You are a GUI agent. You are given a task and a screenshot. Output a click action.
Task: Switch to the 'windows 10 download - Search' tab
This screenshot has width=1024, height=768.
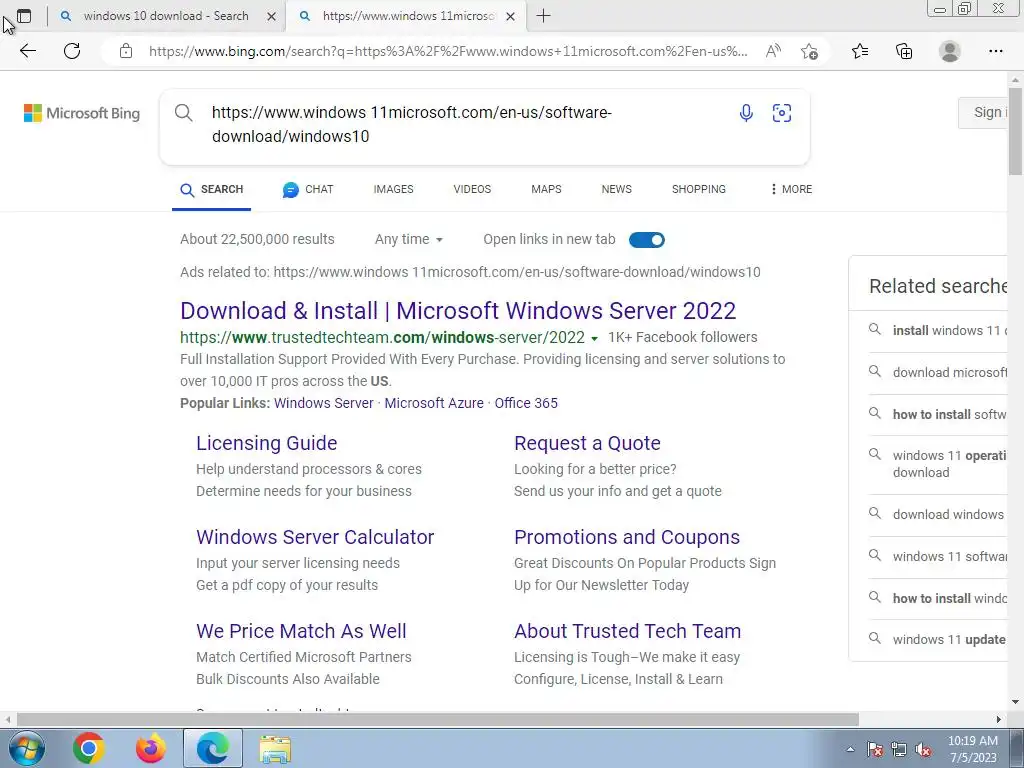tap(167, 16)
